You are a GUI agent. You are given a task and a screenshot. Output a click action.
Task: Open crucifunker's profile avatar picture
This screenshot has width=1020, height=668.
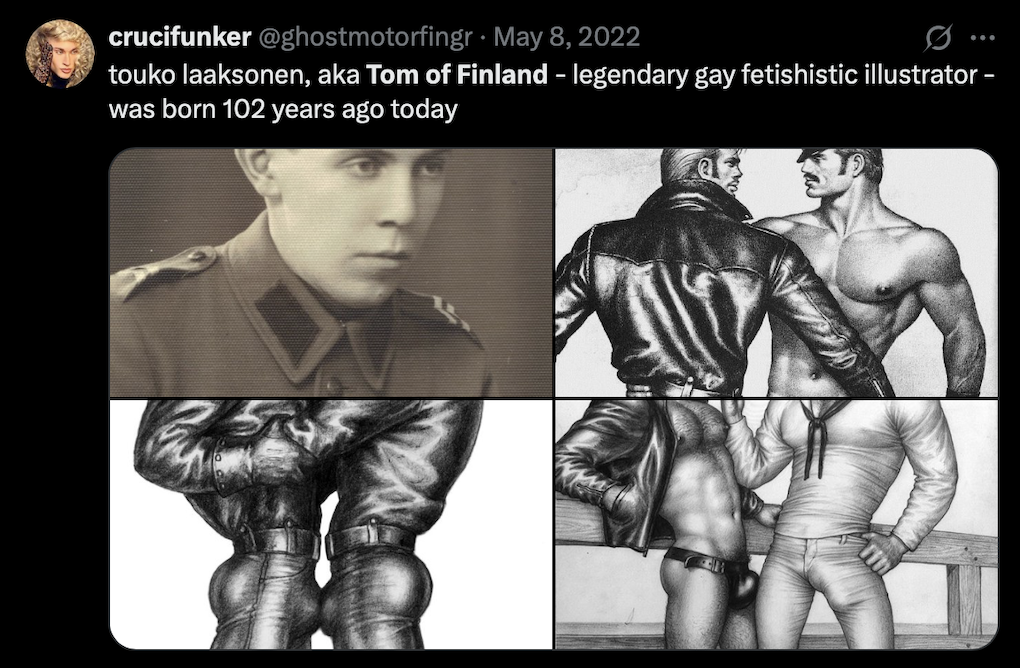[x=60, y=53]
